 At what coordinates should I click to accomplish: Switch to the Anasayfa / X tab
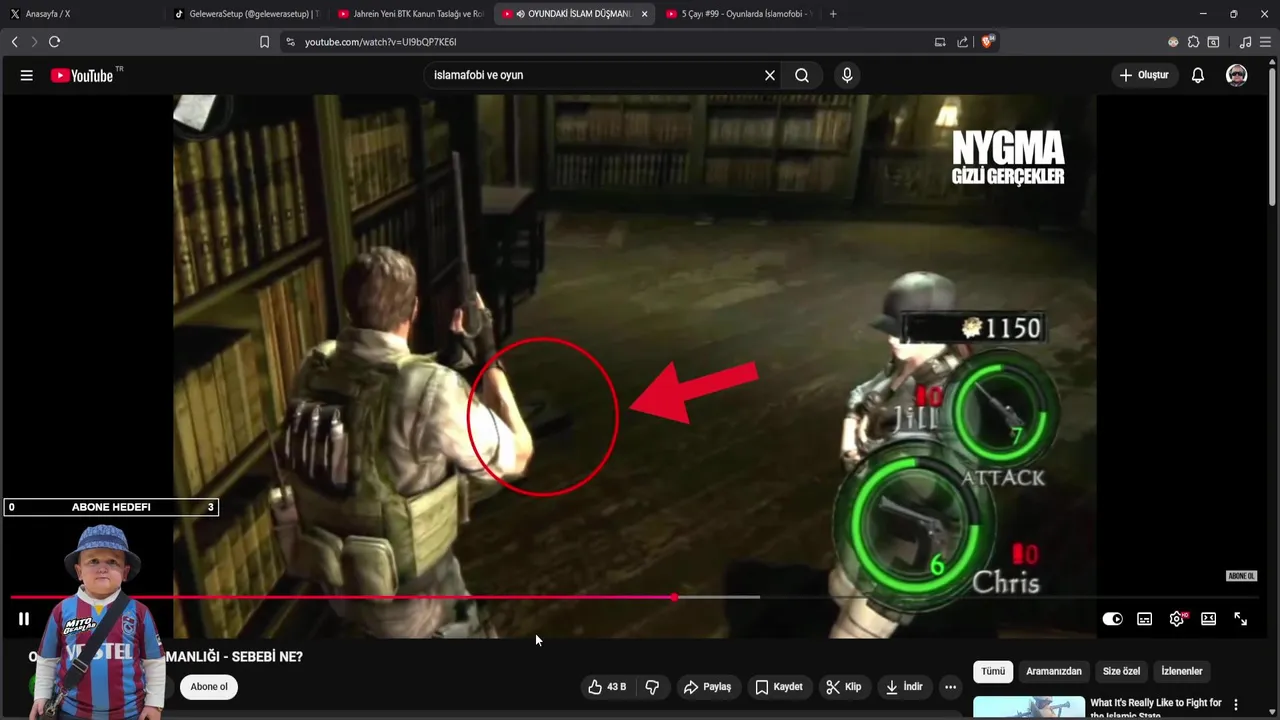pos(82,14)
